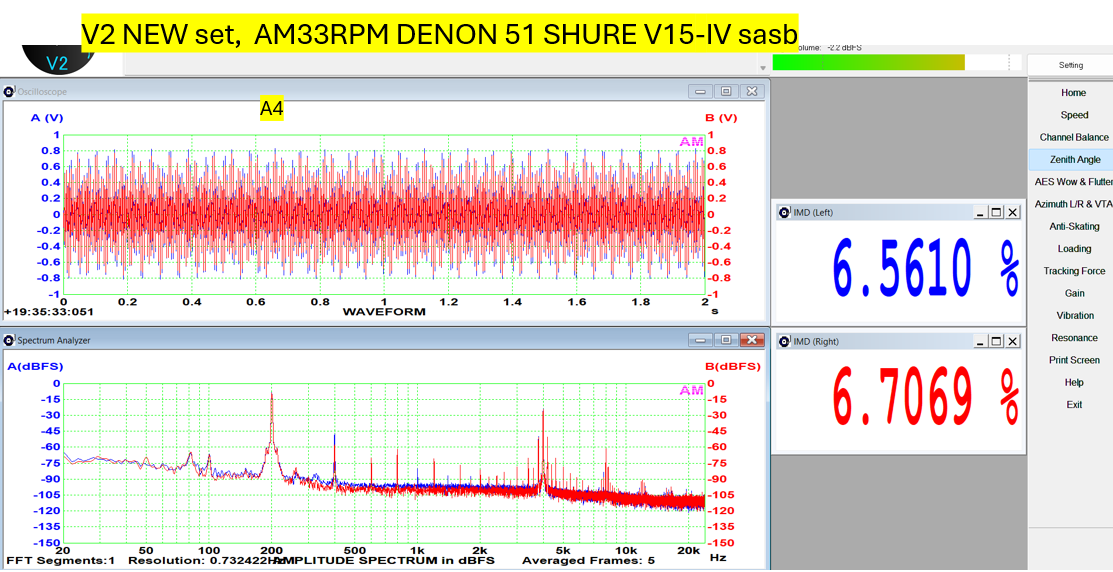This screenshot has height=572, width=1113.
Task: Click the FFT Segments:1 status text
Action: point(59,561)
